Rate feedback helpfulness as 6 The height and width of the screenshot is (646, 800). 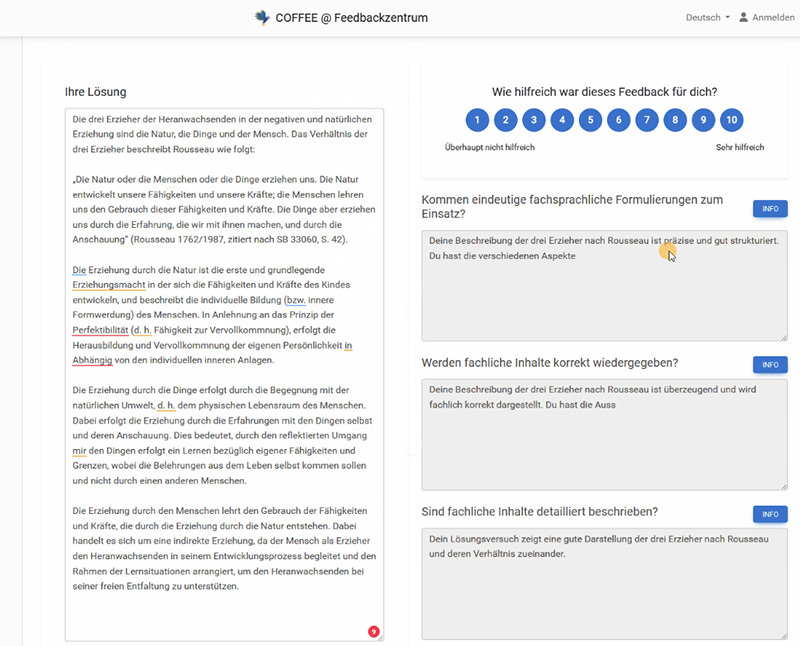(619, 120)
